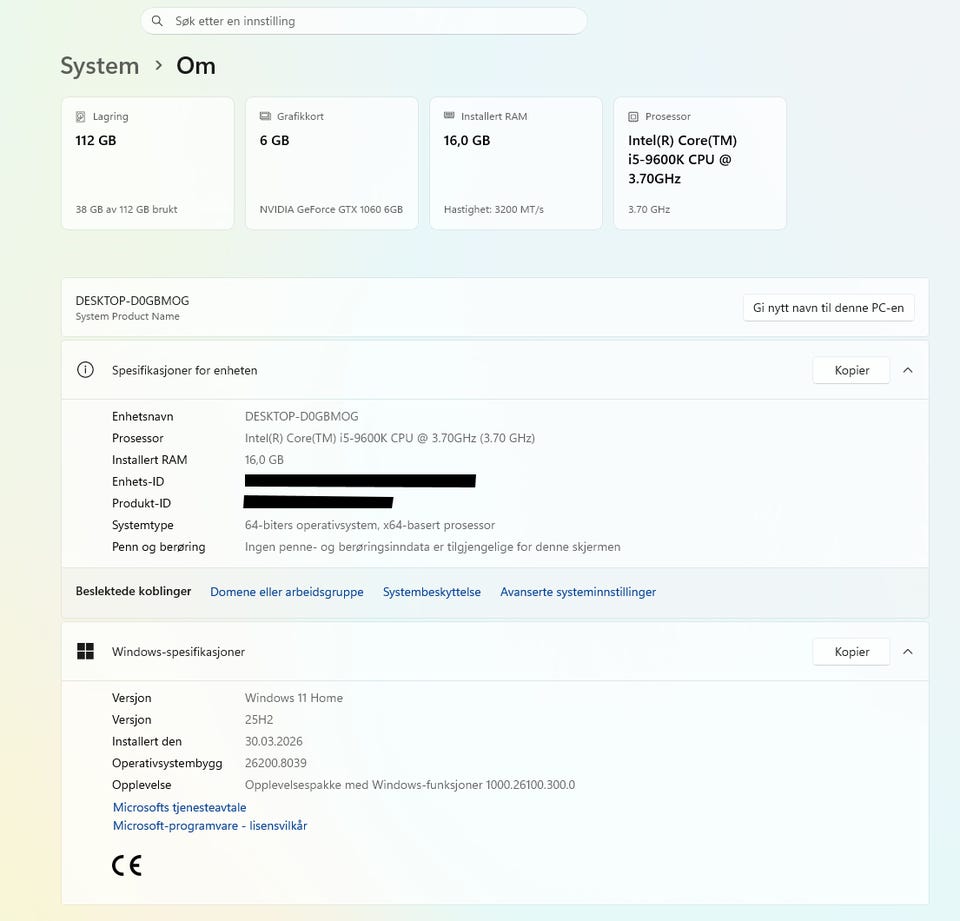This screenshot has height=921, width=960.
Task: Select 'Windows 11 Home' version text
Action: point(294,698)
